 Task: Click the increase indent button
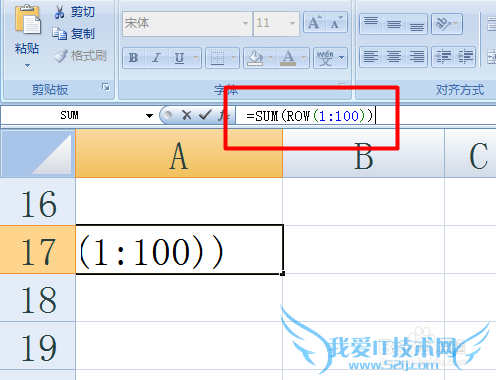tap(465, 57)
